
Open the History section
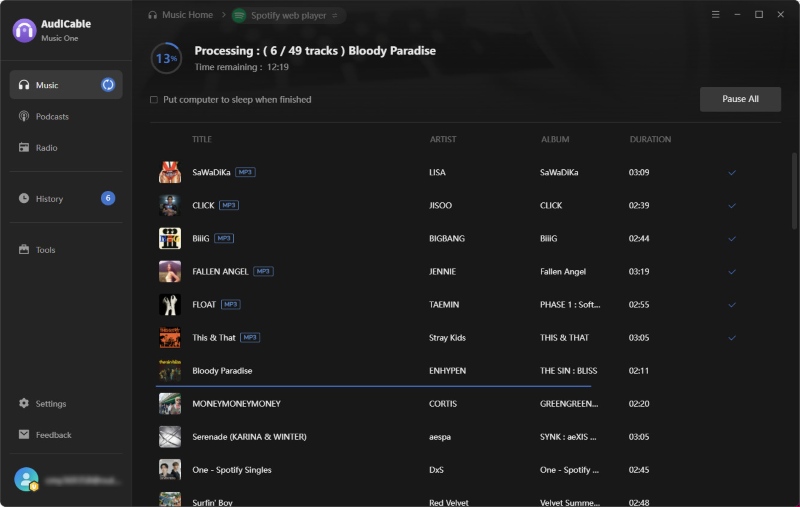click(x=66, y=198)
